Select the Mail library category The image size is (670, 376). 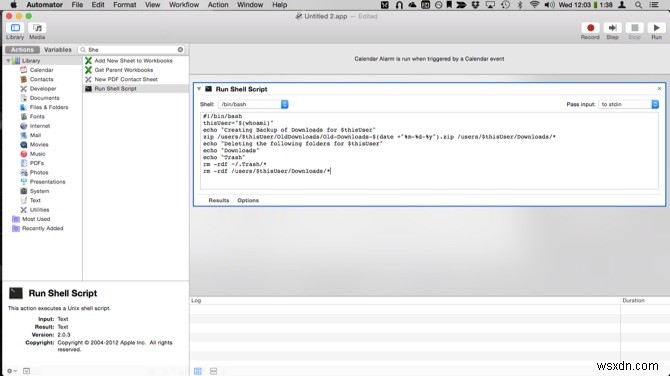[35, 135]
